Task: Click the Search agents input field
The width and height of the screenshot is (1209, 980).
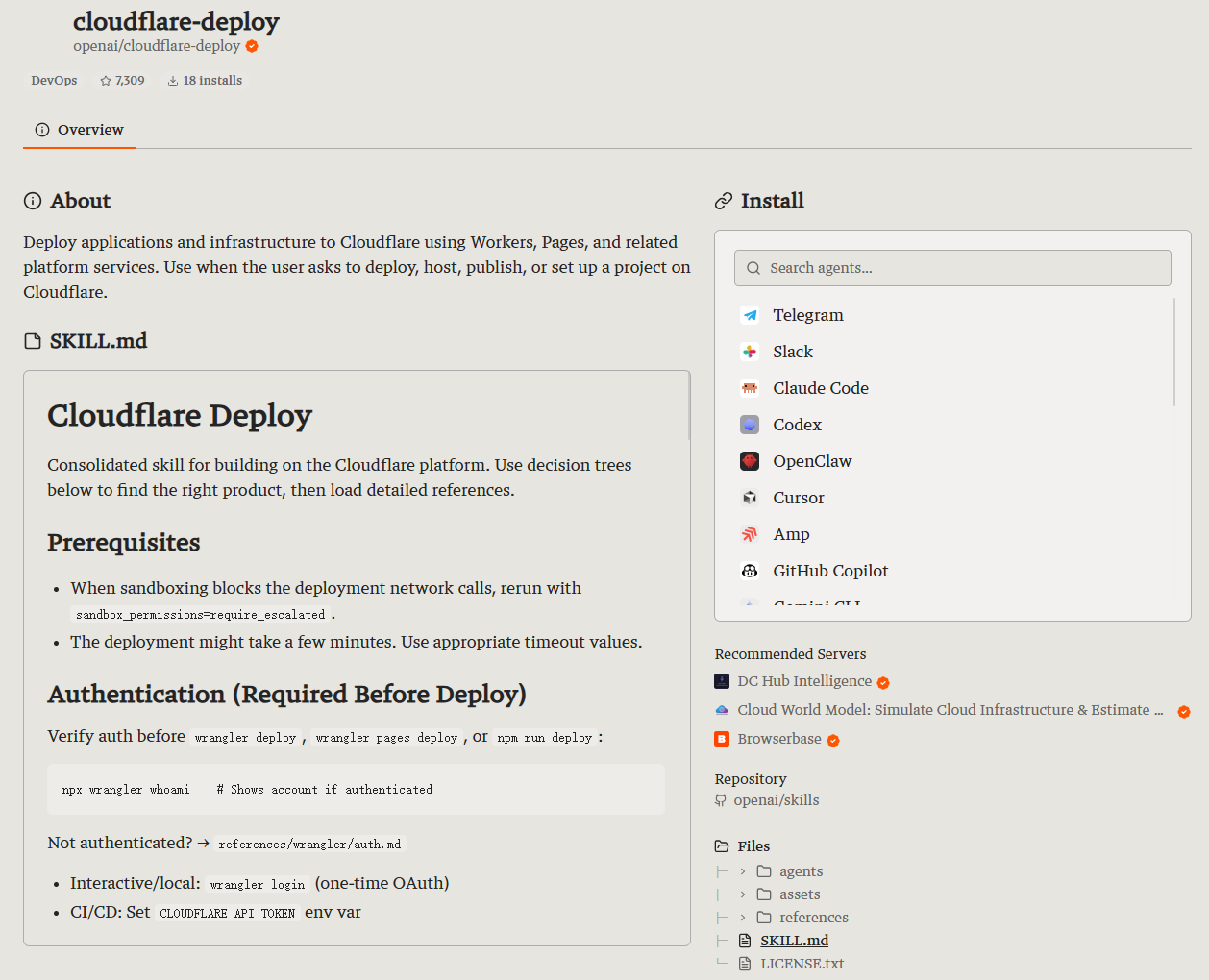Action: (952, 268)
